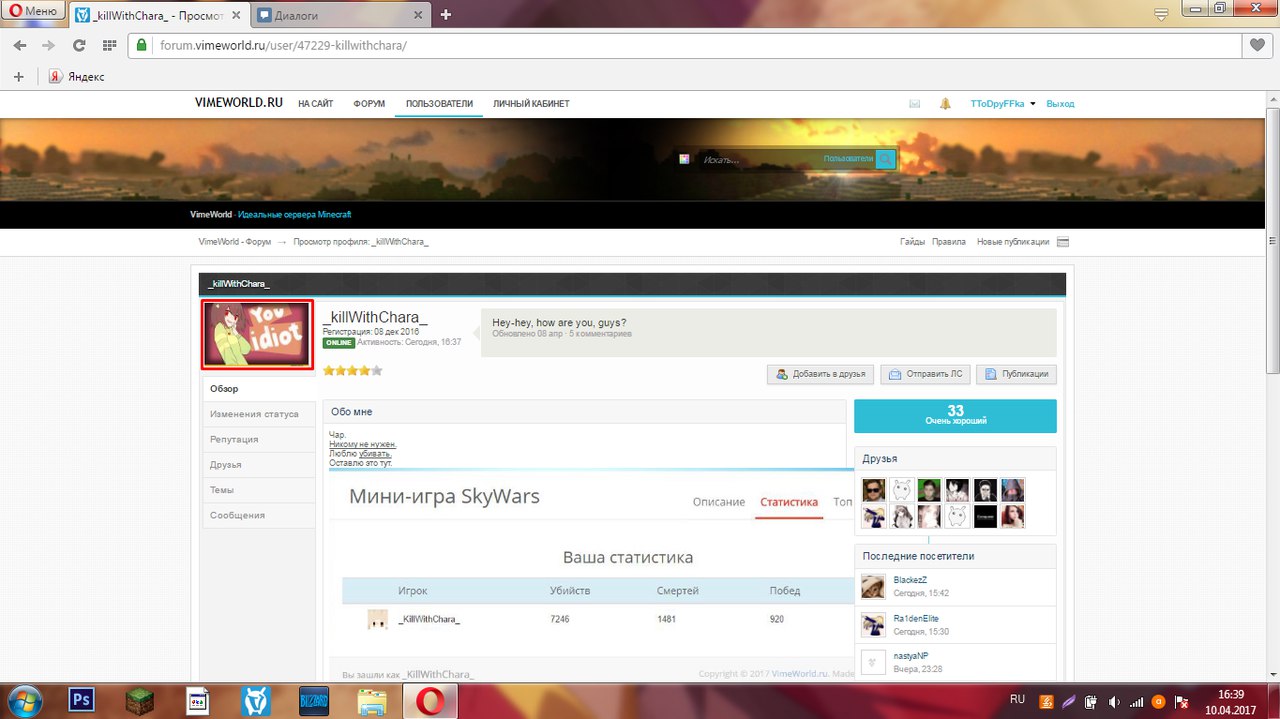Select the Репутация profile tab

click(259, 439)
